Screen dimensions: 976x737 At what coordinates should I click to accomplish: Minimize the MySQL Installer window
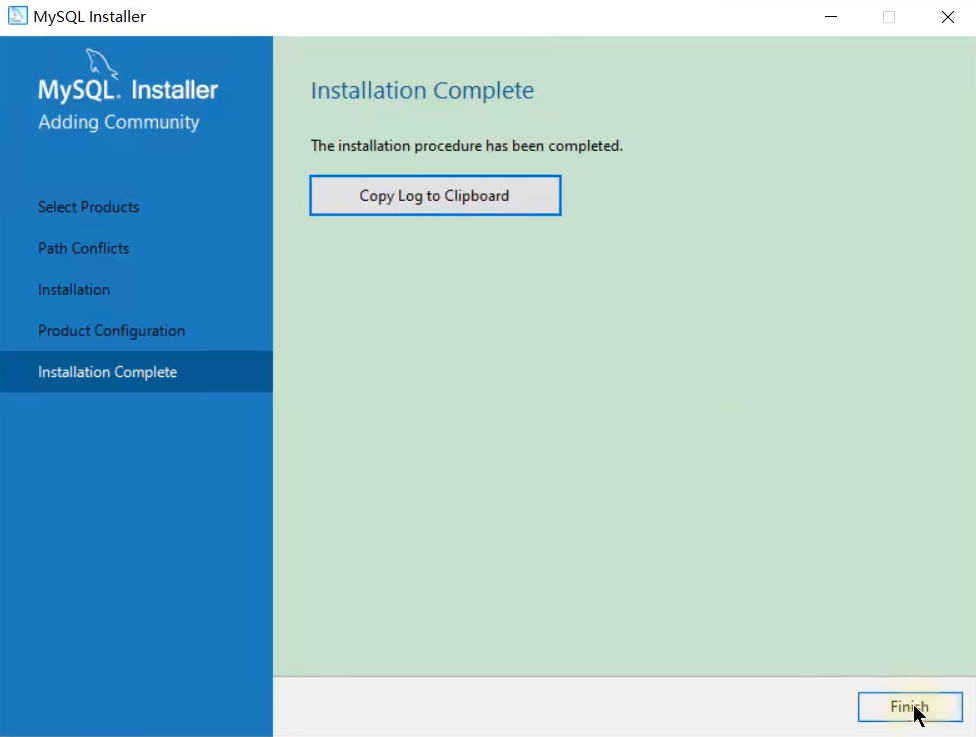click(831, 17)
